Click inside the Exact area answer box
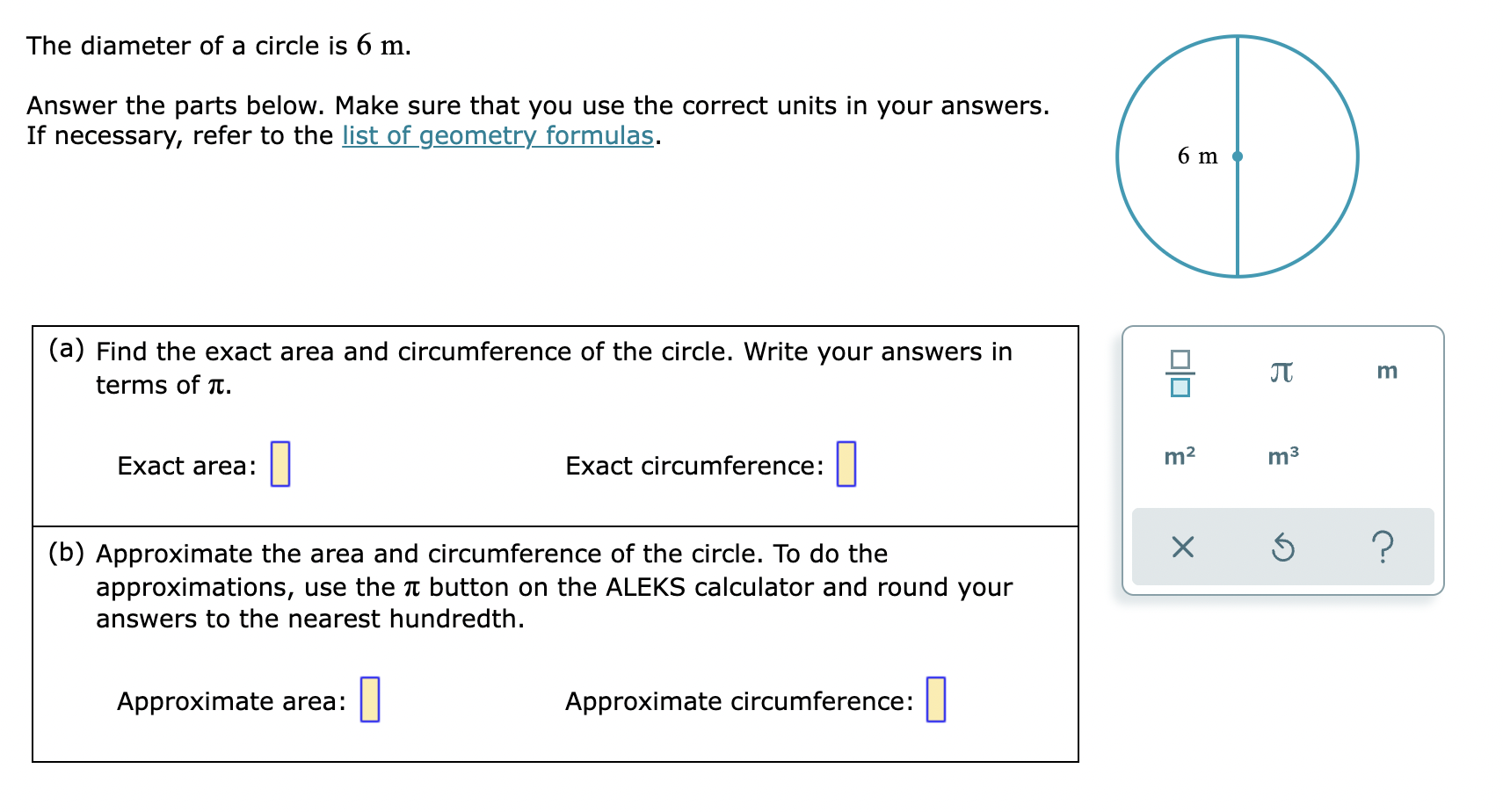The image size is (1503, 812). (278, 466)
